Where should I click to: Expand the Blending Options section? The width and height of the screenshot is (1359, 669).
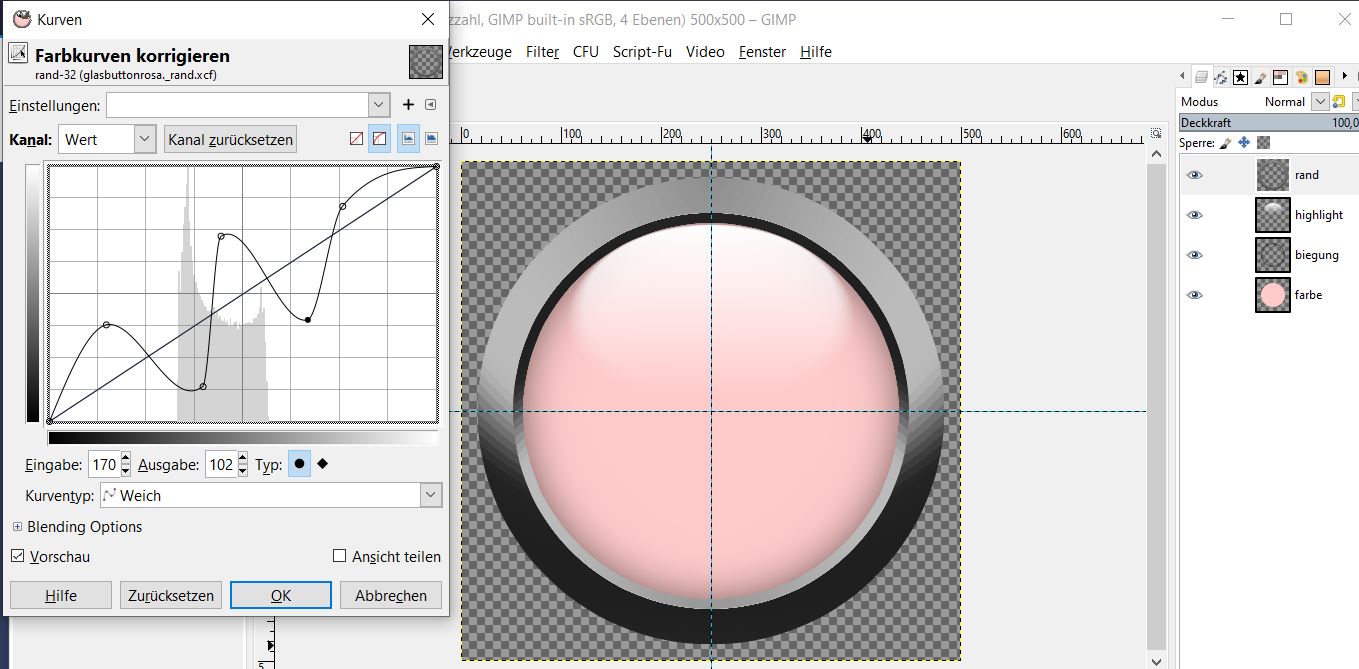18,527
